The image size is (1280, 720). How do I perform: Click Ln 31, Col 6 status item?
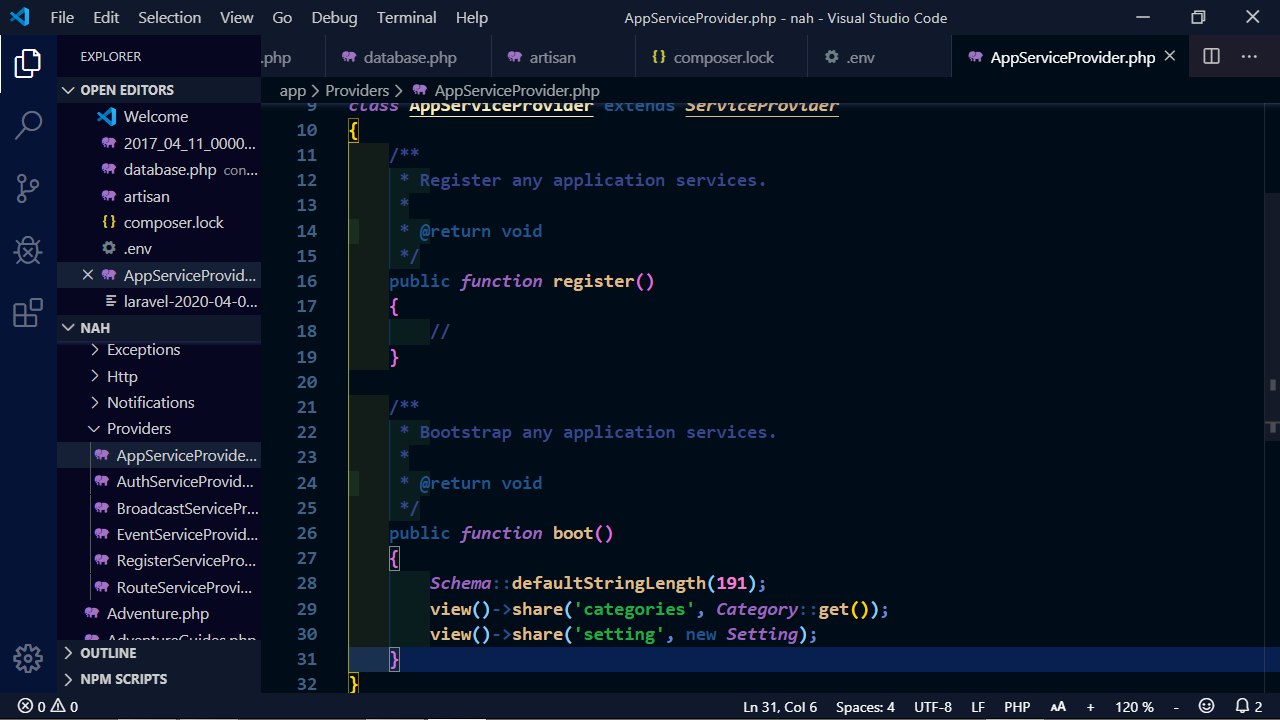pyautogui.click(x=780, y=707)
